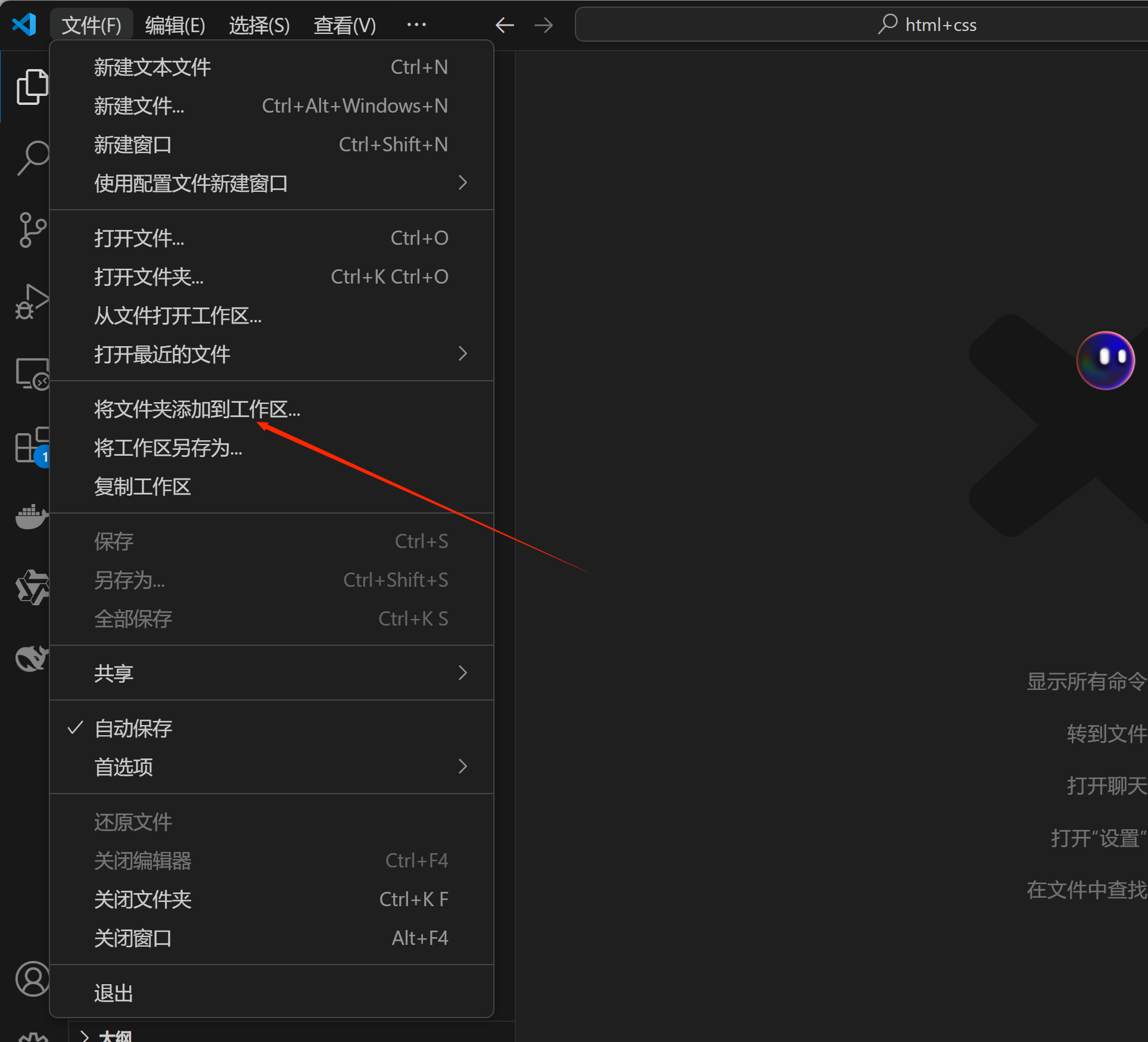Viewport: 1148px width, 1042px height.
Task: Click the colorful floating assistant orb
Action: point(1105,360)
